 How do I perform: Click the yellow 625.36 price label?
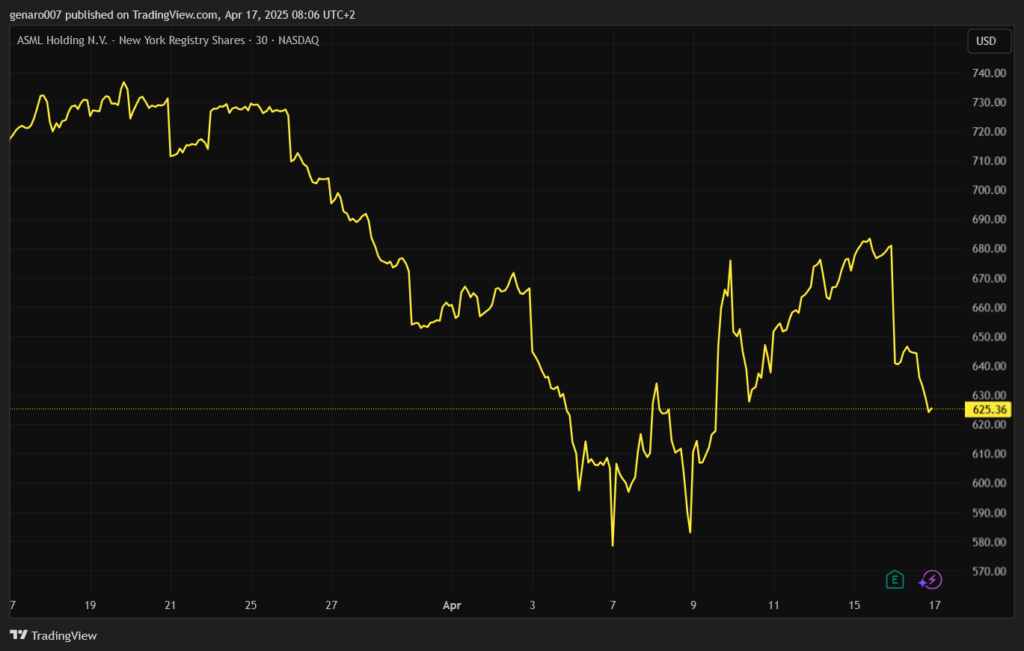click(987, 409)
